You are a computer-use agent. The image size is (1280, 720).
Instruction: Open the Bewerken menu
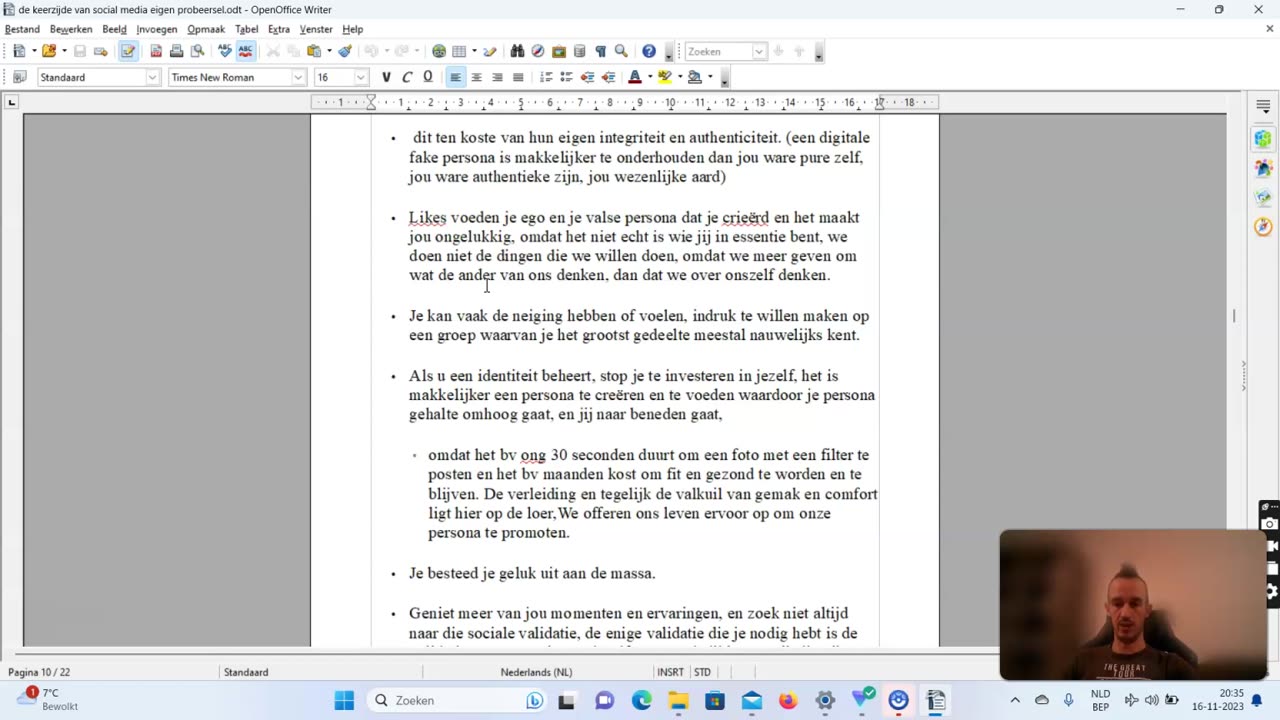71,29
